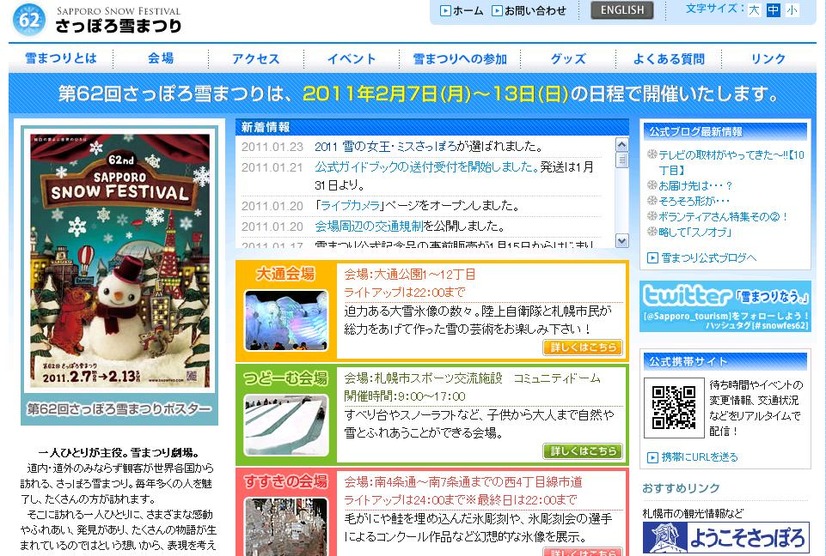Click snowflake bullet beside ボランティアさん特集 post

point(652,216)
